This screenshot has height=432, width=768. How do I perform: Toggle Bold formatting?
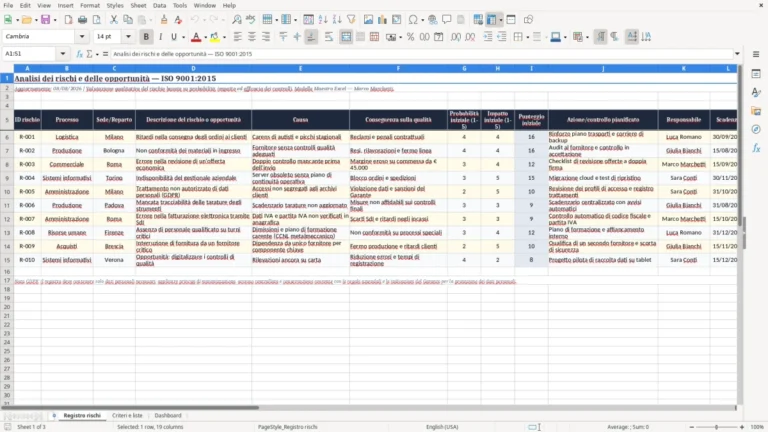(146, 37)
